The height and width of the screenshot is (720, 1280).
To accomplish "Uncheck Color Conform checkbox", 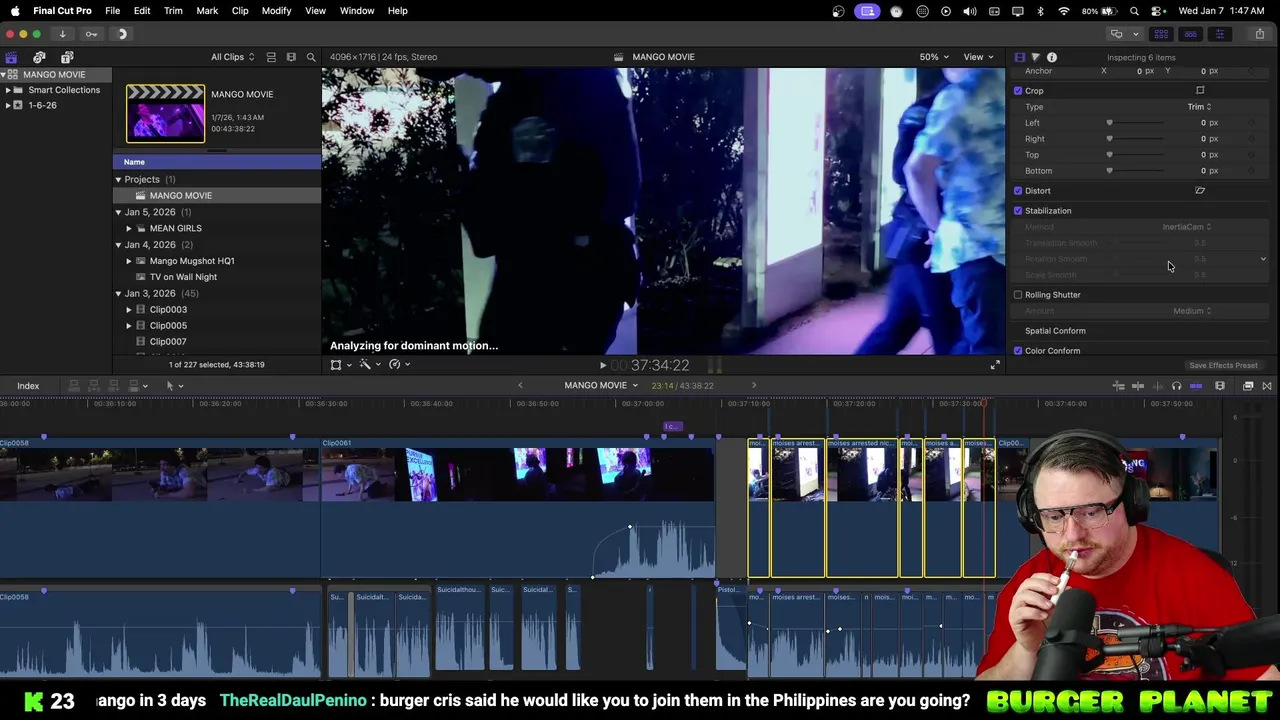I will coord(1018,351).
